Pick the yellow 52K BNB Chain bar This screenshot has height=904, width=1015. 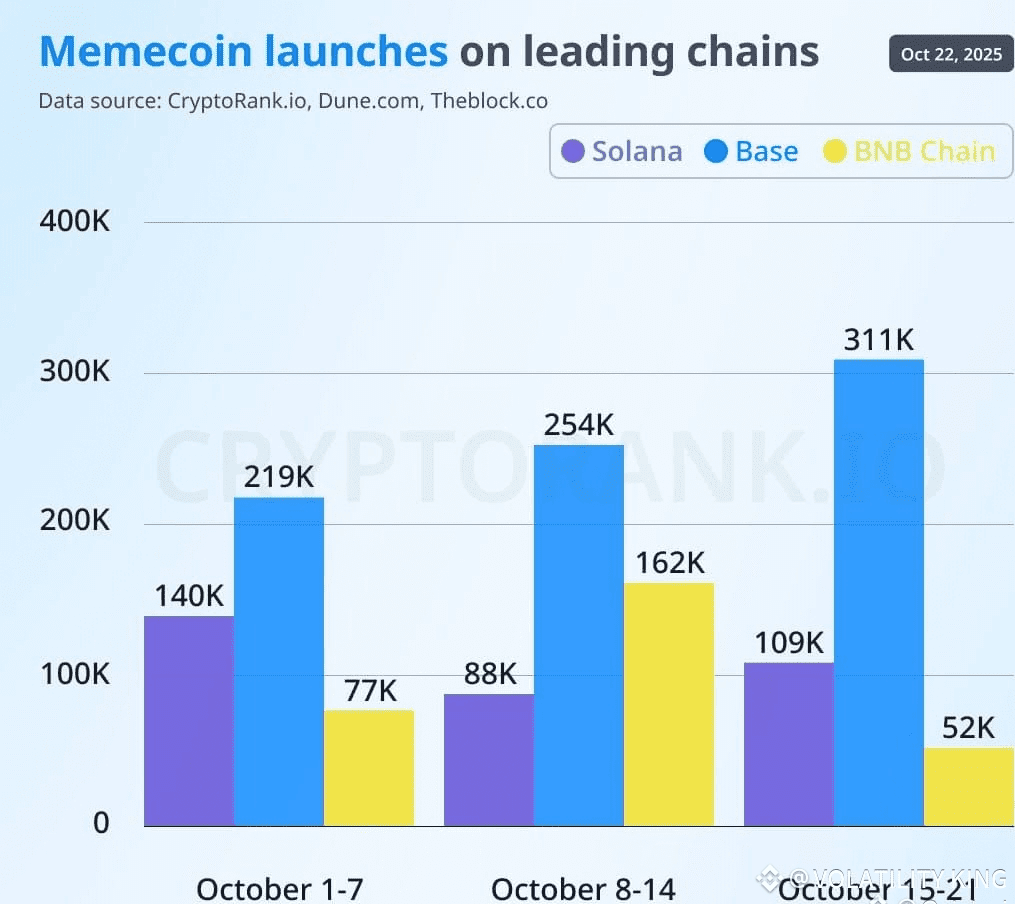[969, 786]
